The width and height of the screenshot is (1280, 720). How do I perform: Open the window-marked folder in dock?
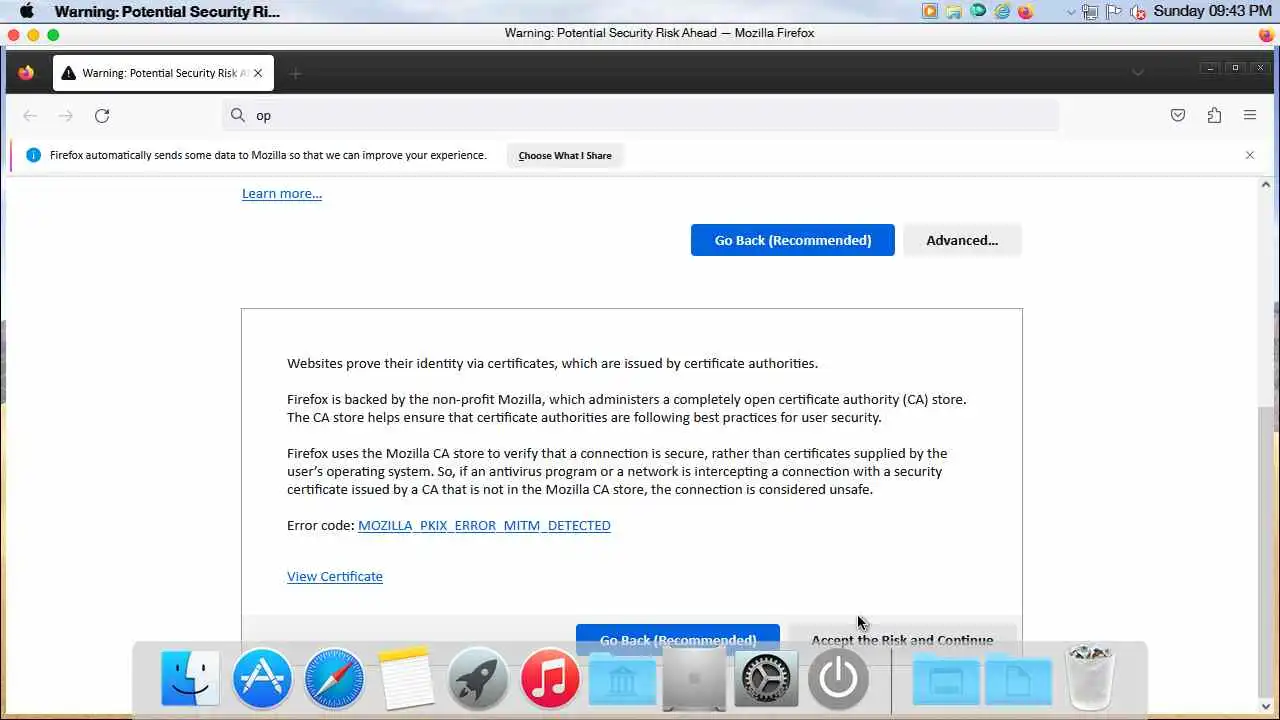[945, 679]
